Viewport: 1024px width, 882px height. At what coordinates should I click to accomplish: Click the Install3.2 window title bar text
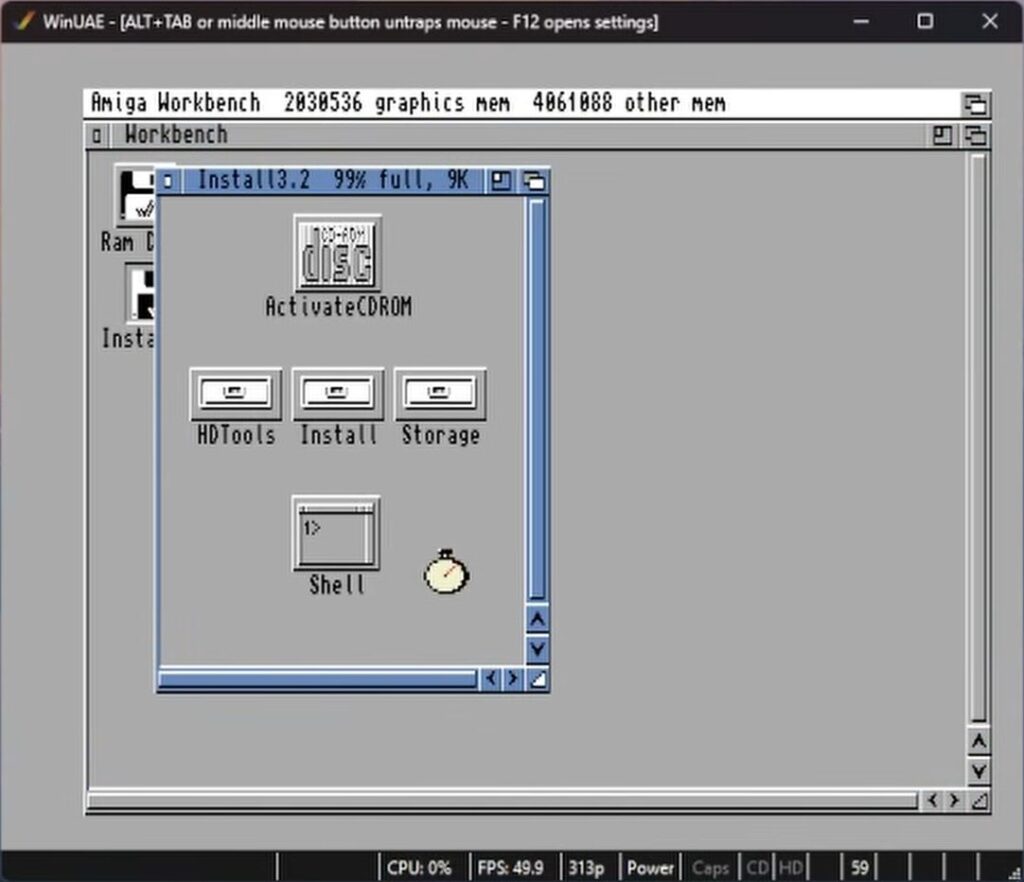point(332,181)
